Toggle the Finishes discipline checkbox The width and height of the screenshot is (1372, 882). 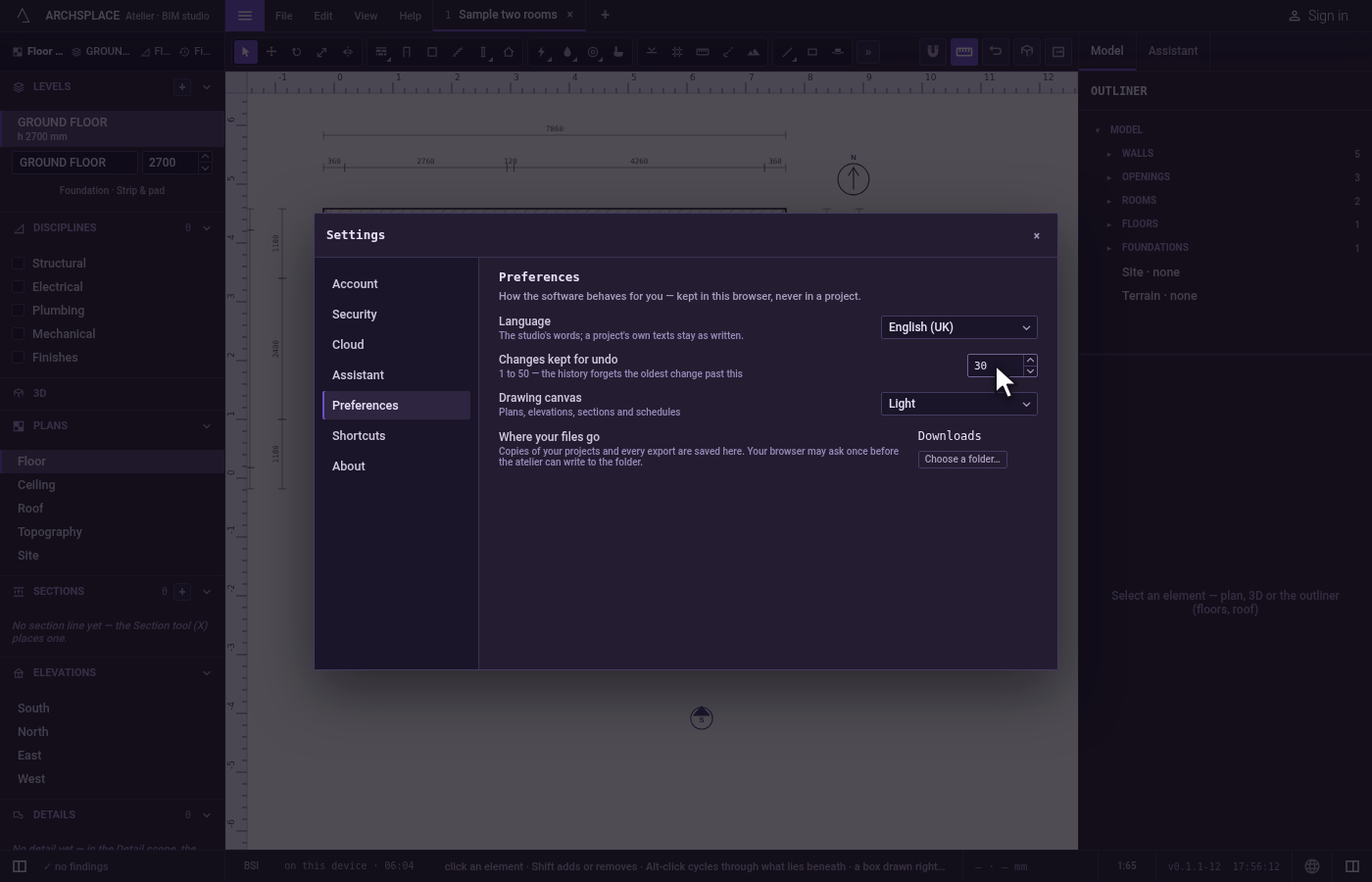click(x=18, y=358)
